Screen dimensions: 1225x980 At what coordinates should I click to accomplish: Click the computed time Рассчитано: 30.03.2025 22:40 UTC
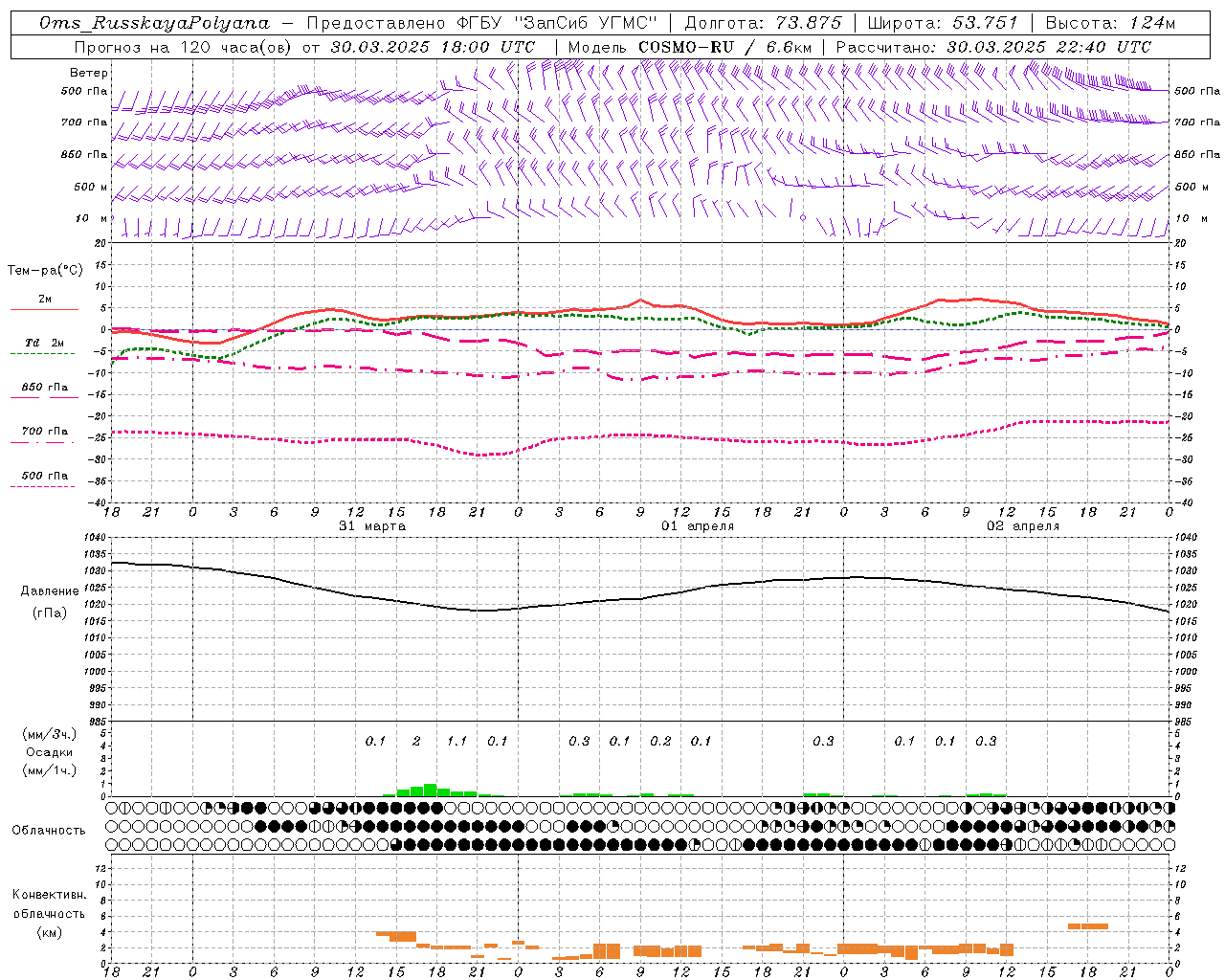tap(993, 47)
